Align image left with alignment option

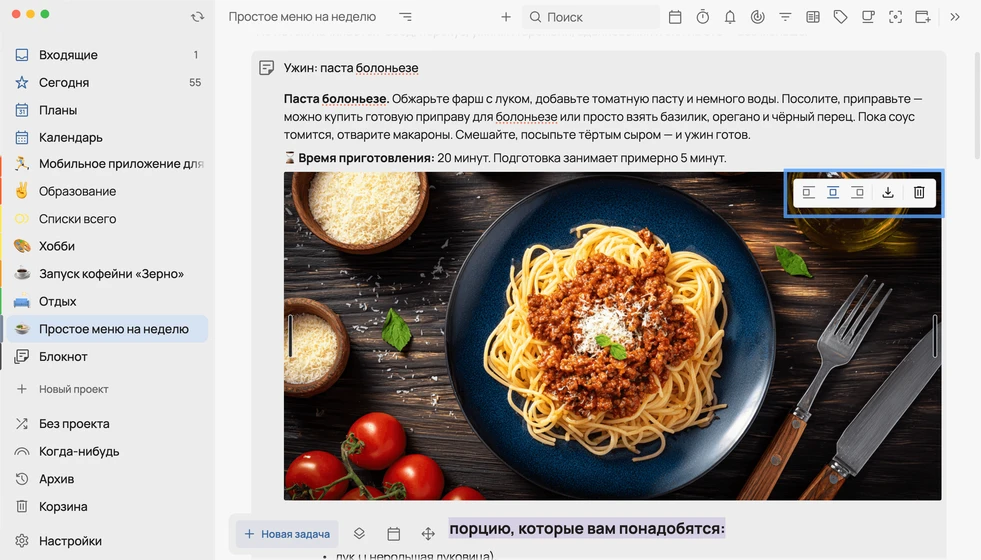point(808,192)
